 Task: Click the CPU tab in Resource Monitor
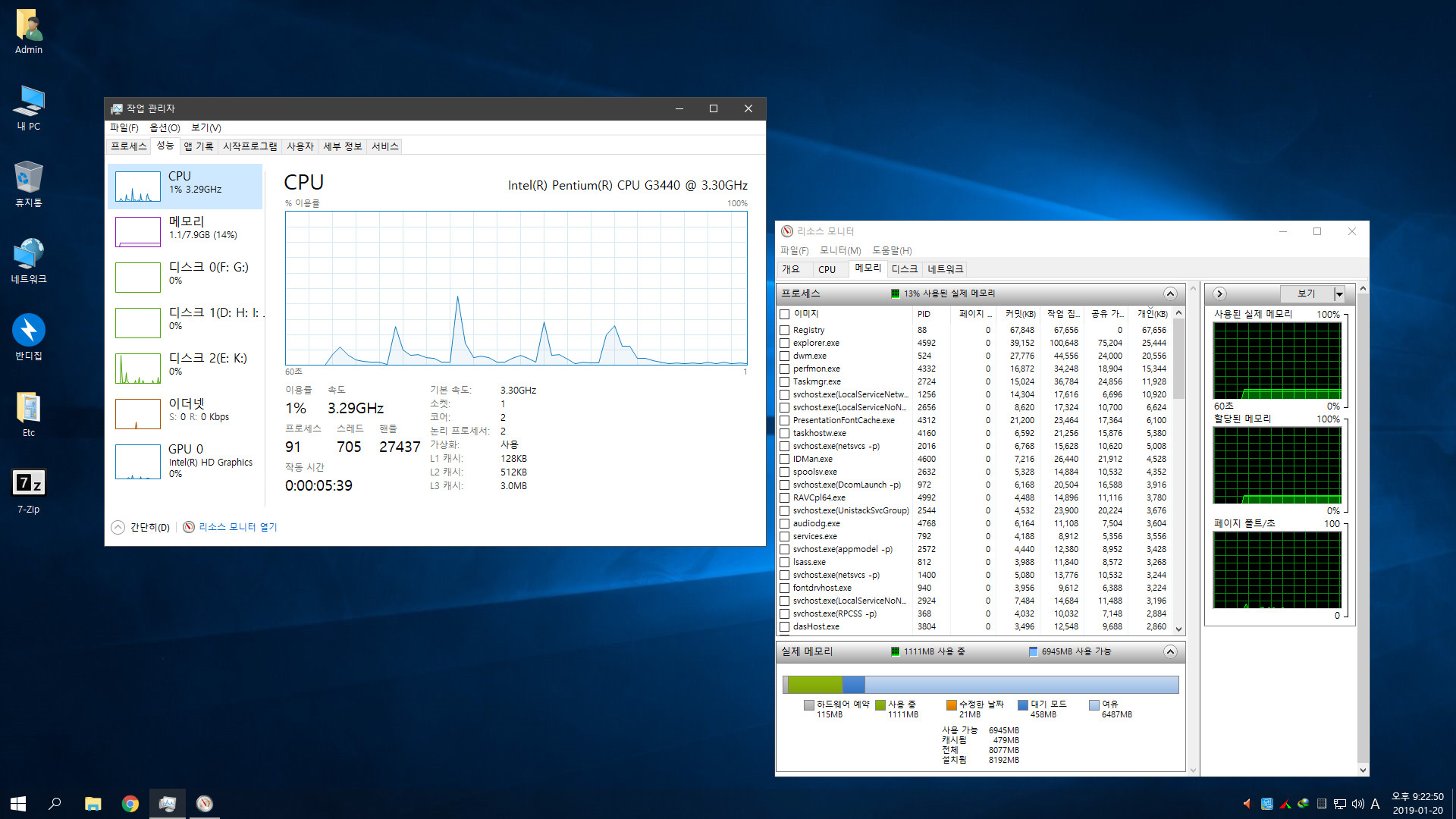coord(826,268)
